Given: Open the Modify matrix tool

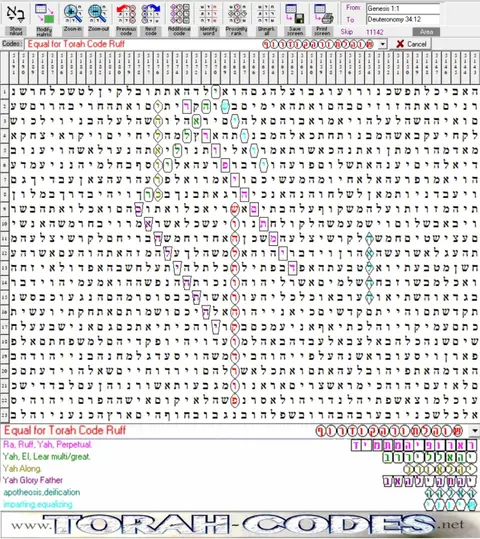Looking at the screenshot, I should click(x=44, y=19).
